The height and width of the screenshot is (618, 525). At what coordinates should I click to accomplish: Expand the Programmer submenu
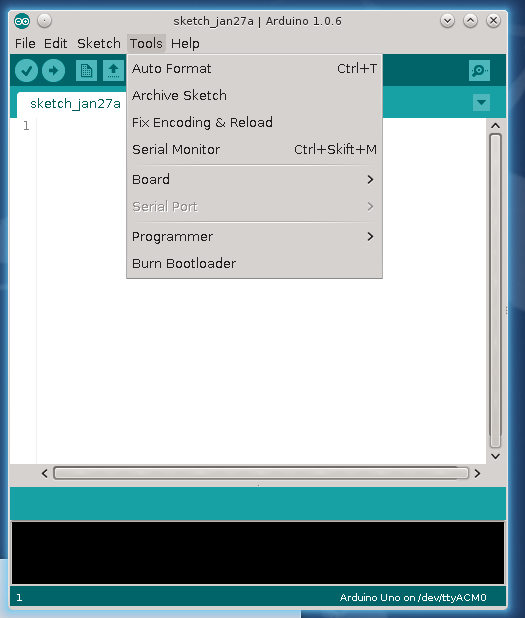tap(254, 236)
